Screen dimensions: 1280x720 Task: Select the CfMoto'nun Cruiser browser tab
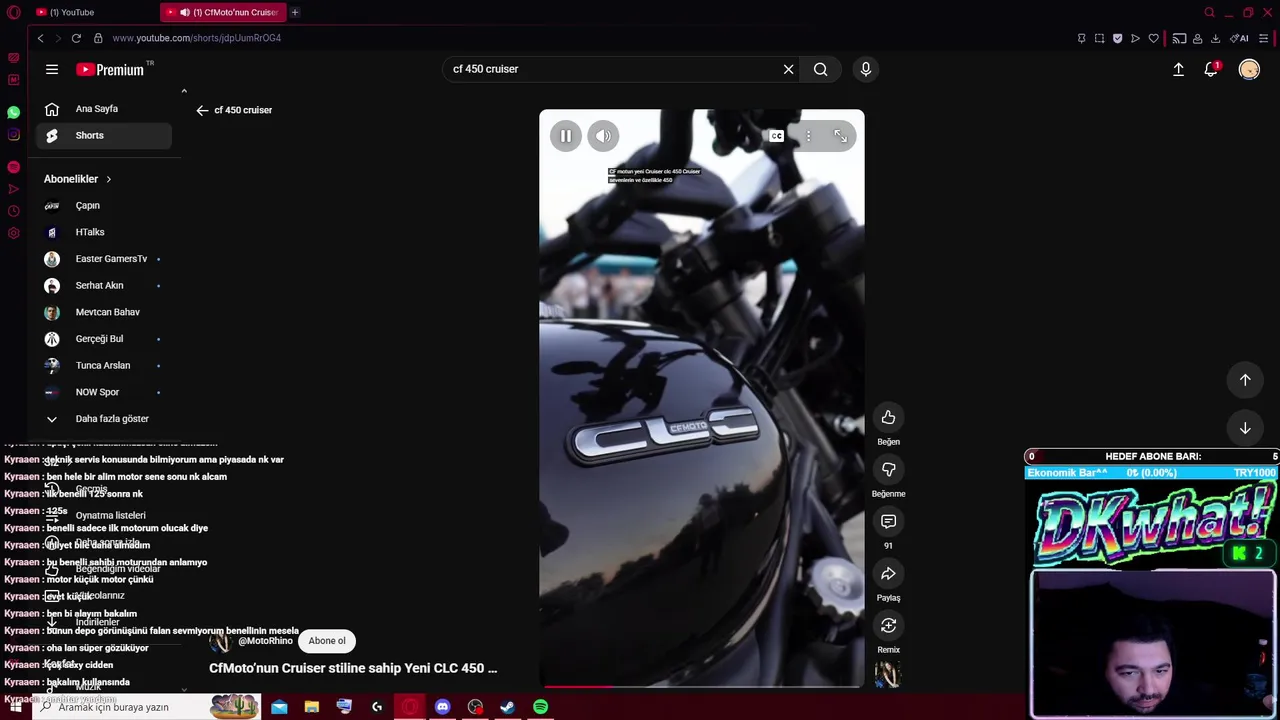(x=222, y=12)
